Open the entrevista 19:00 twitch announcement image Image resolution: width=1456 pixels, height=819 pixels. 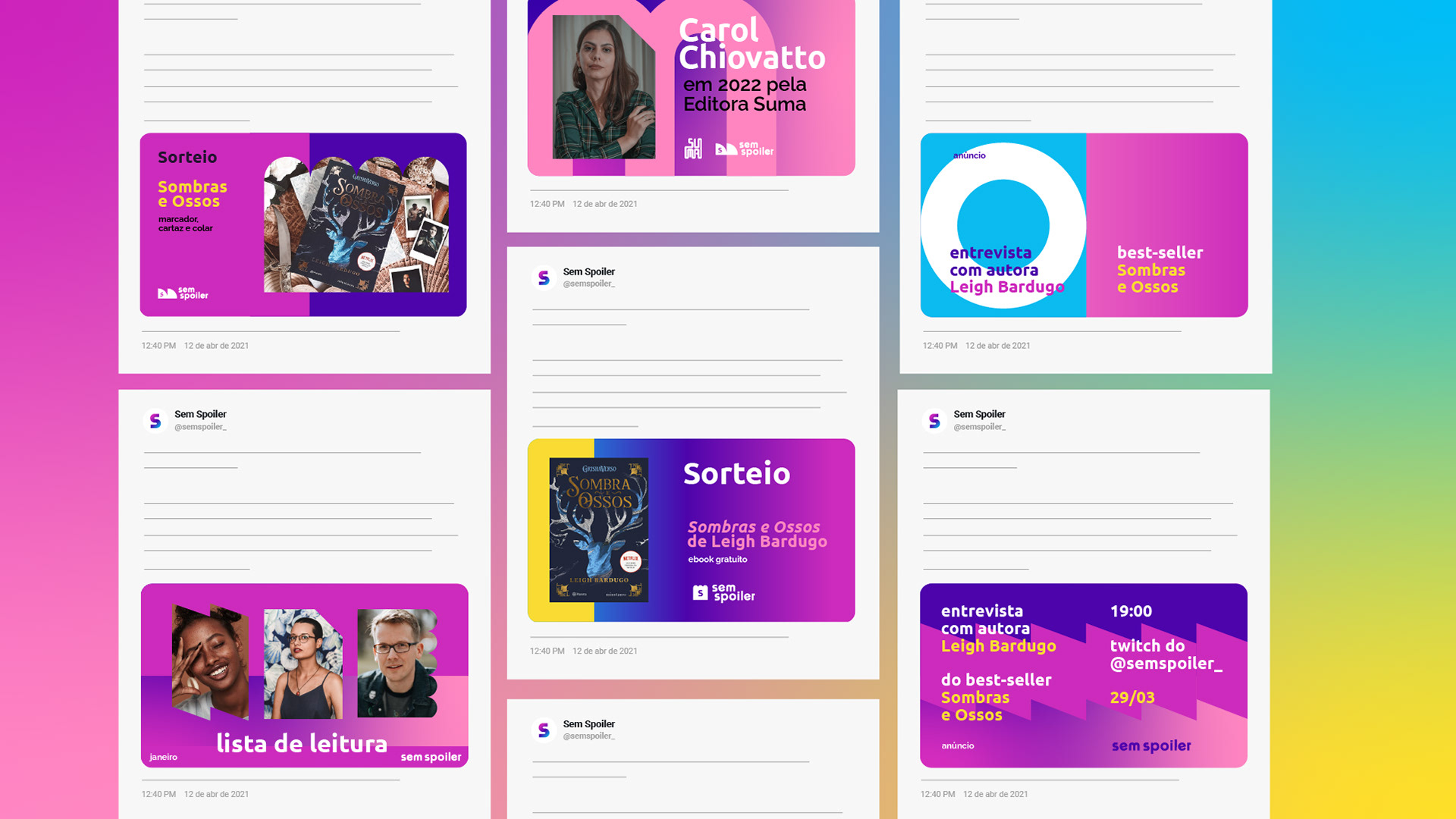[1084, 676]
